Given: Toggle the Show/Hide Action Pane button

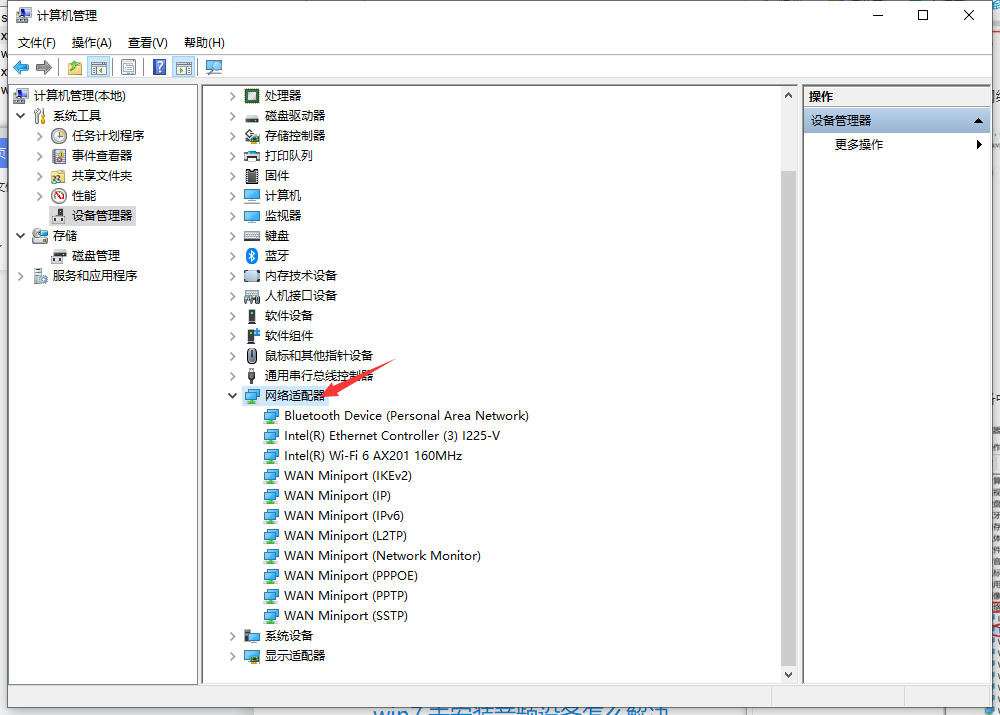Looking at the screenshot, I should [x=183, y=67].
